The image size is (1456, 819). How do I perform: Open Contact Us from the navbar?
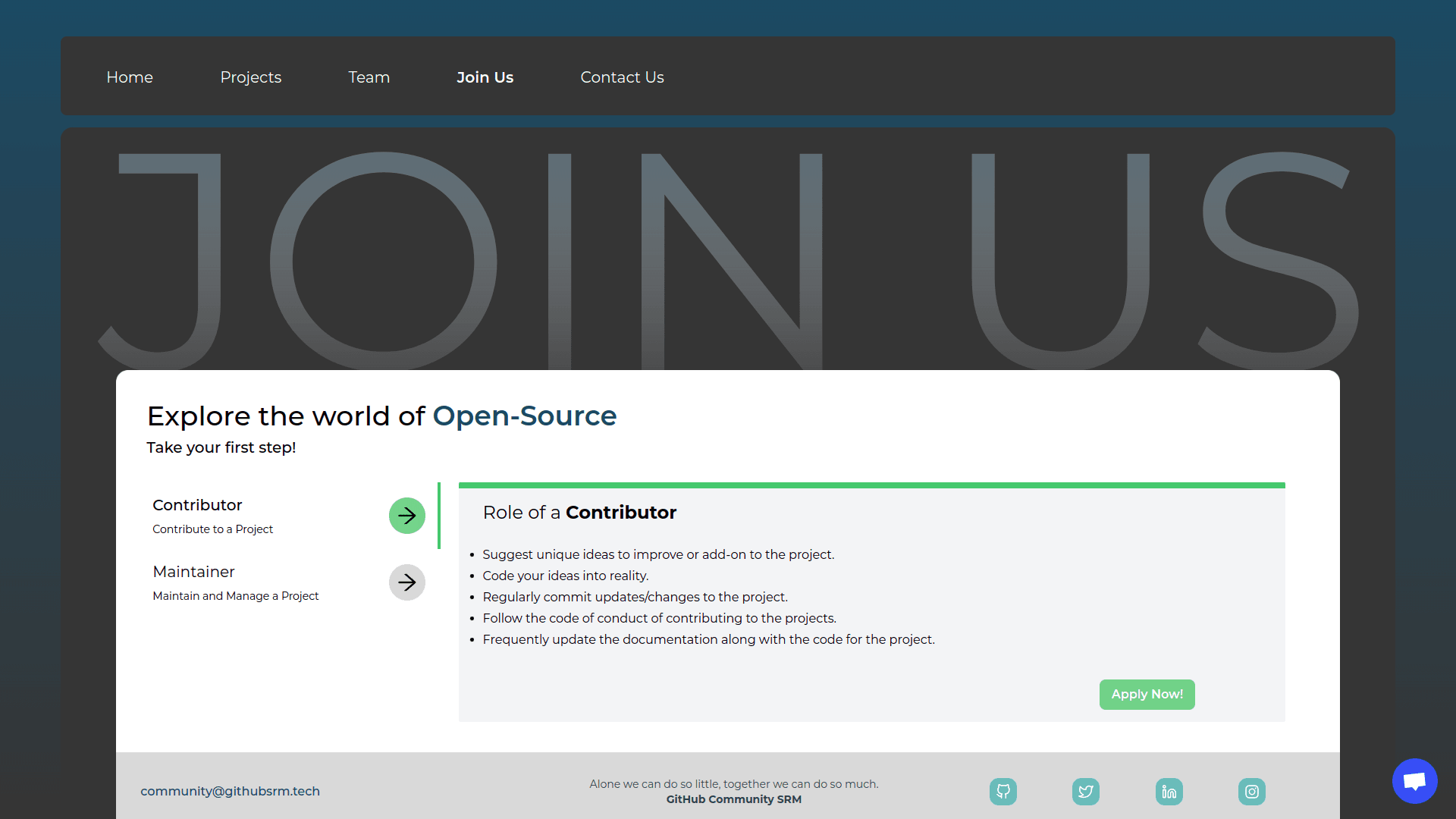tap(622, 77)
